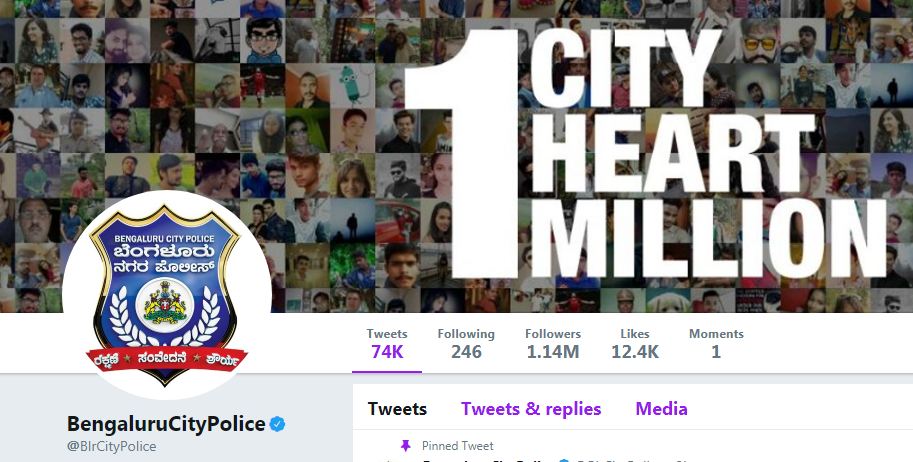Click the purple pinned tweet pin icon
The height and width of the screenshot is (462, 913).
click(406, 446)
